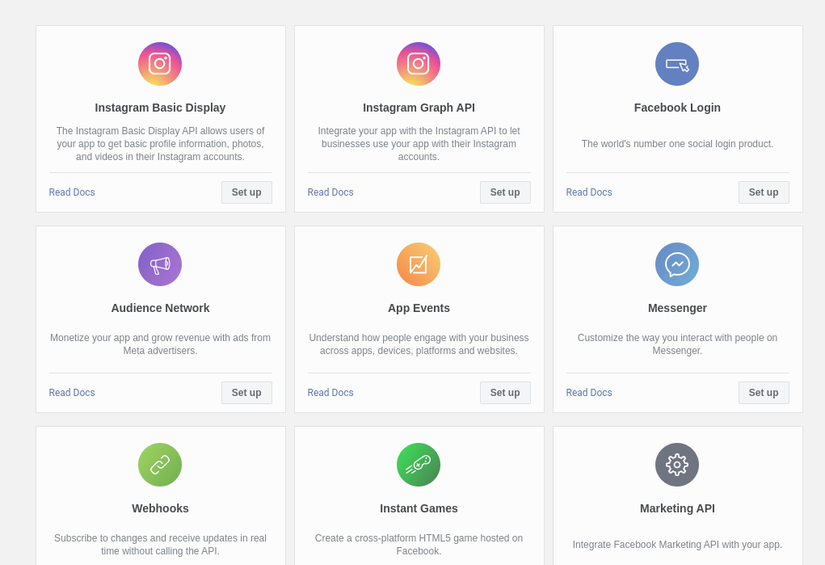Select the Webhooks card title
Image resolution: width=825 pixels, height=565 pixels.
(160, 508)
